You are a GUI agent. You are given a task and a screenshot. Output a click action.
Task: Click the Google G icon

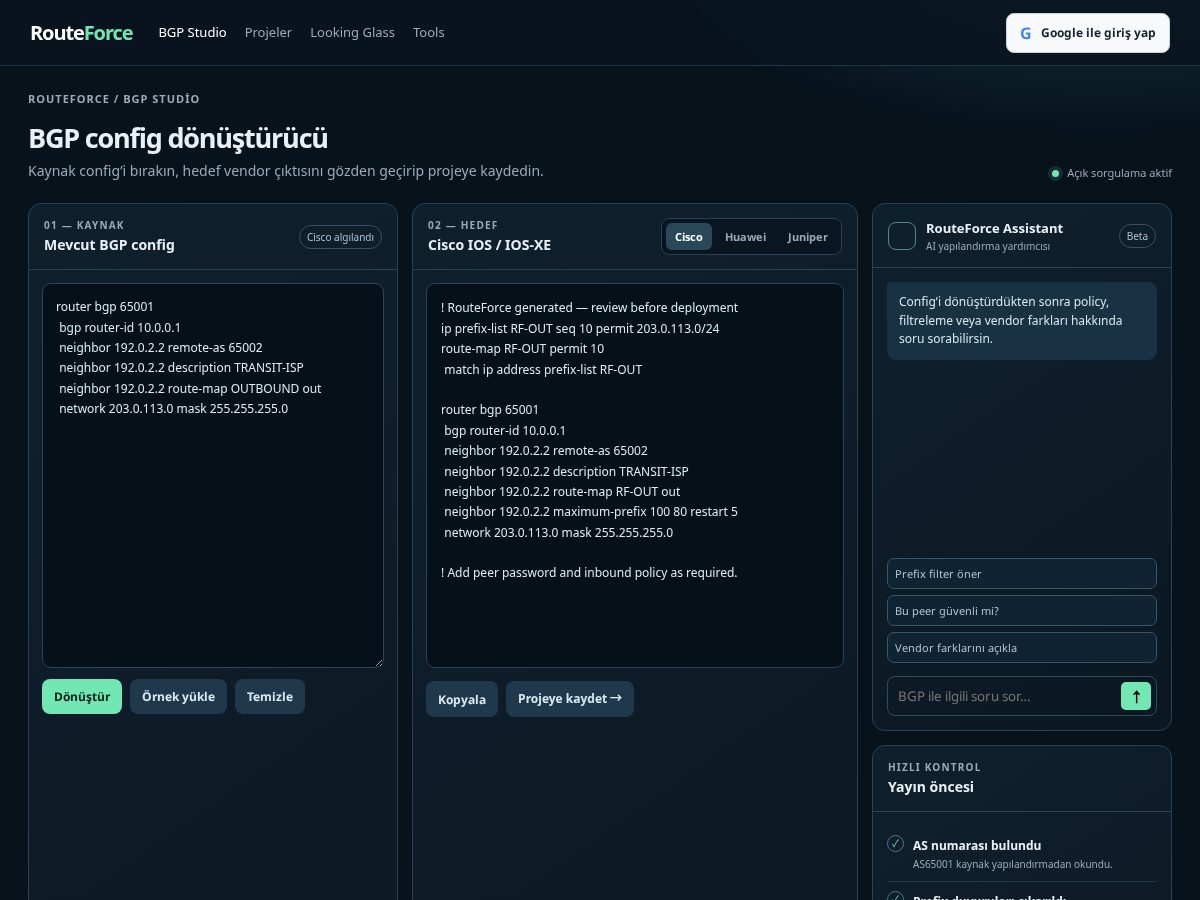(x=1025, y=33)
